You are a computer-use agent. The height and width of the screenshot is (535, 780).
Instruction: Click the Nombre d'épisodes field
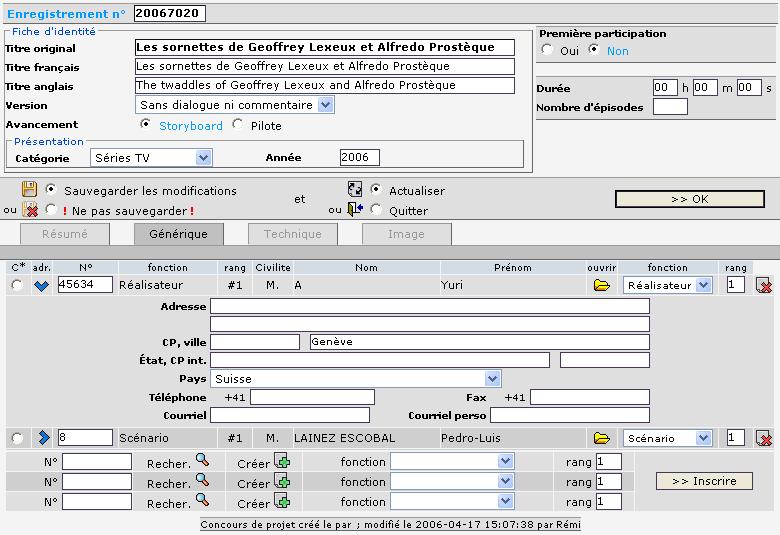click(x=670, y=107)
